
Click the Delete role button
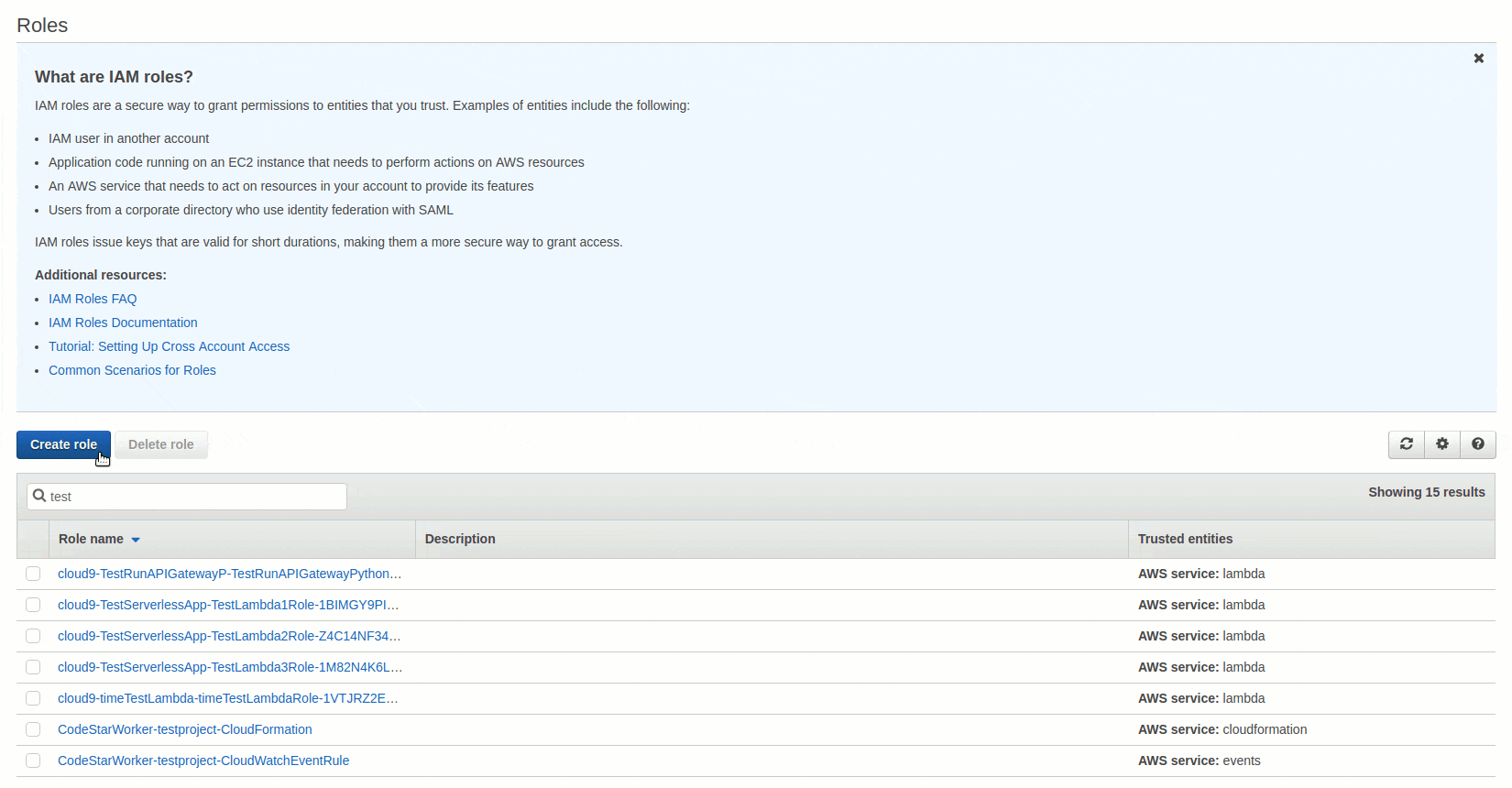pos(161,444)
